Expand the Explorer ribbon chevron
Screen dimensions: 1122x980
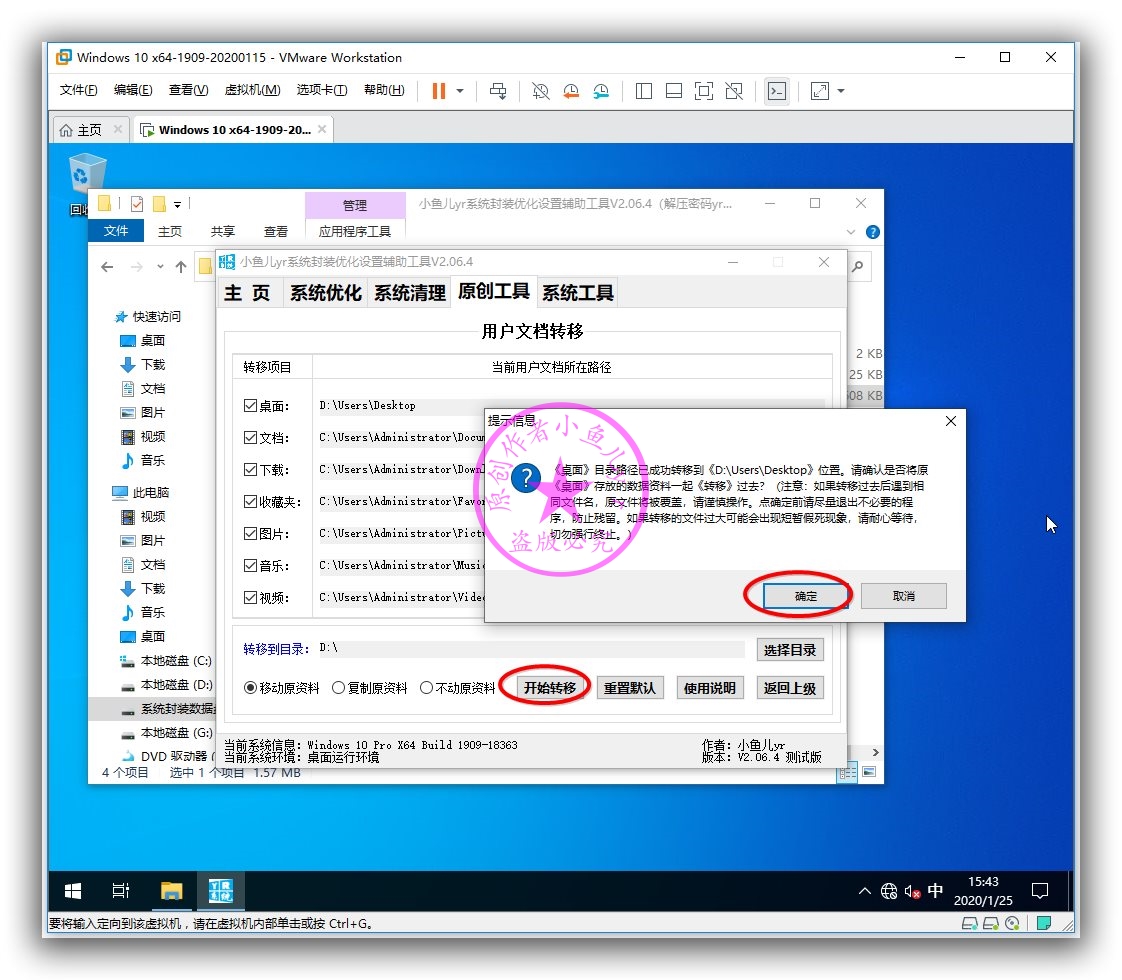(x=851, y=232)
